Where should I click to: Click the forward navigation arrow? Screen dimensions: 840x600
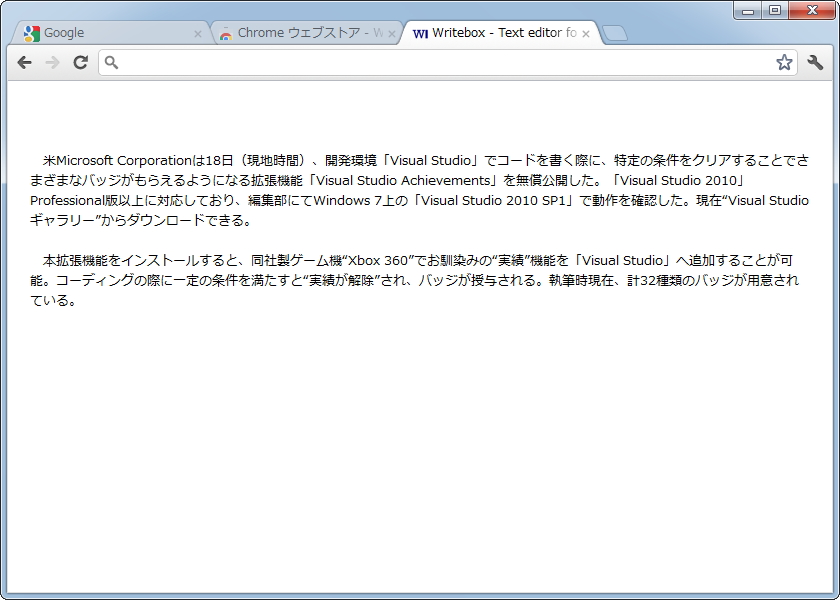[x=52, y=63]
